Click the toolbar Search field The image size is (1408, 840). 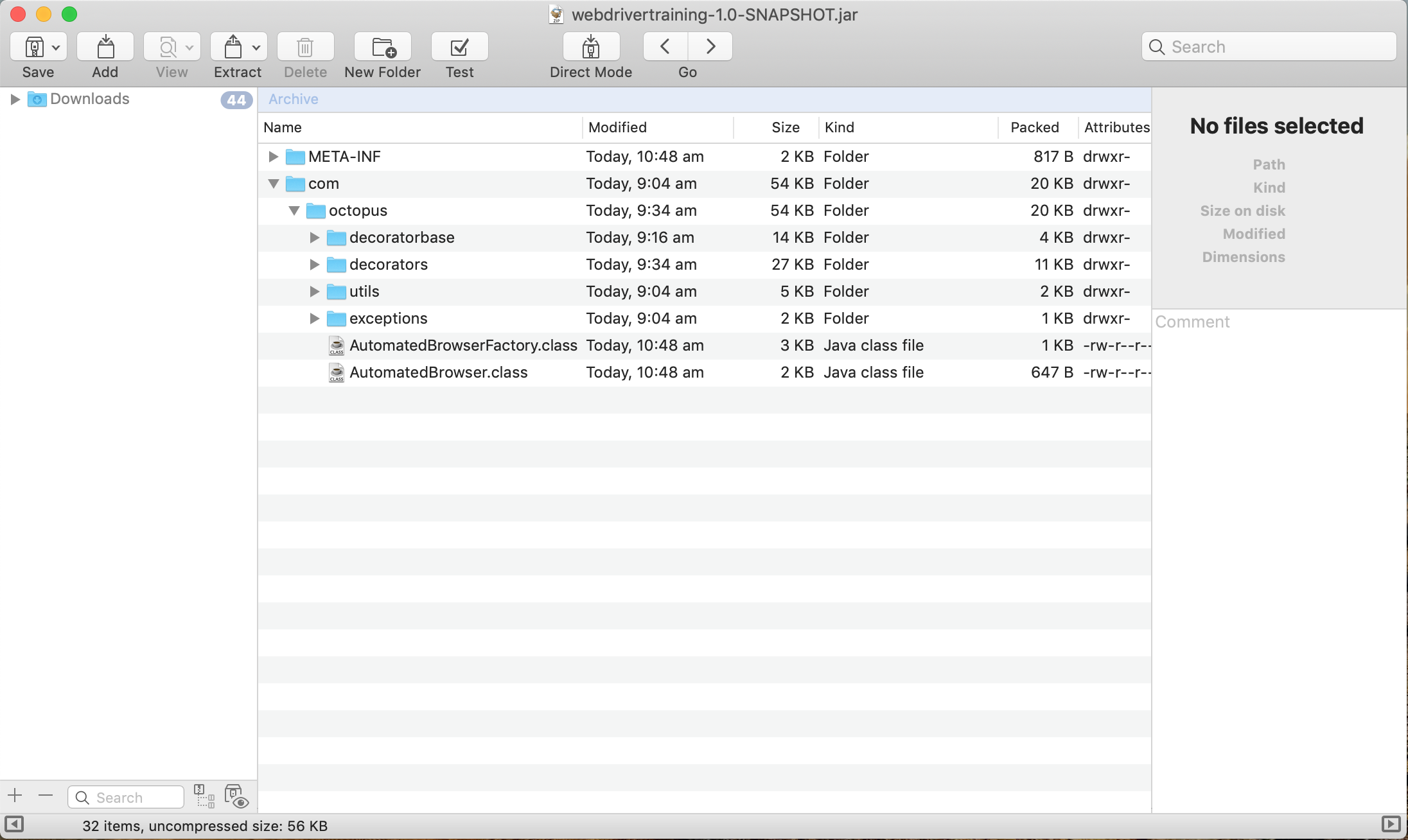pyautogui.click(x=1269, y=47)
